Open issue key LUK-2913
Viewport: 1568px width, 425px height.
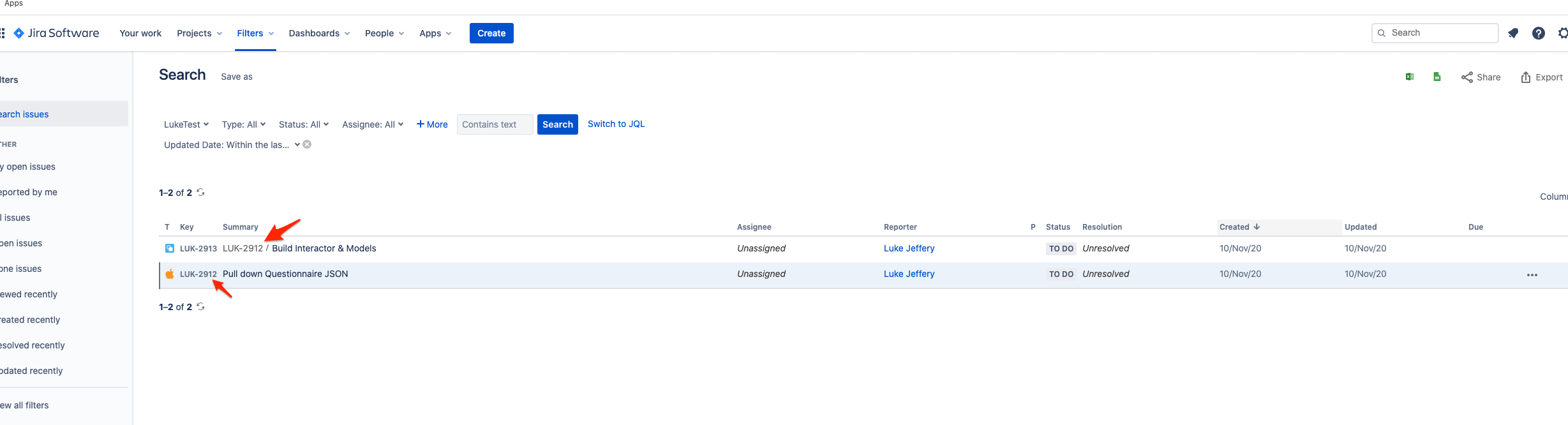(x=198, y=248)
